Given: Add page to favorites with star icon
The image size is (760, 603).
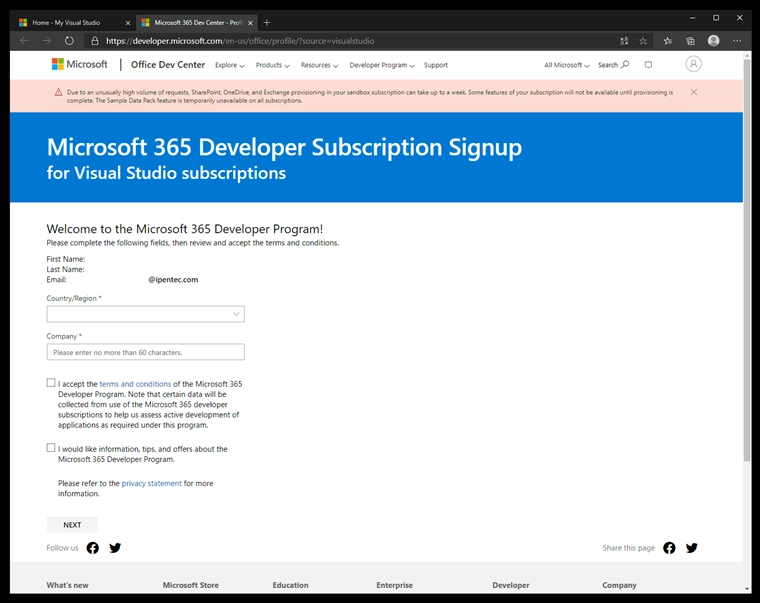Looking at the screenshot, I should [643, 41].
